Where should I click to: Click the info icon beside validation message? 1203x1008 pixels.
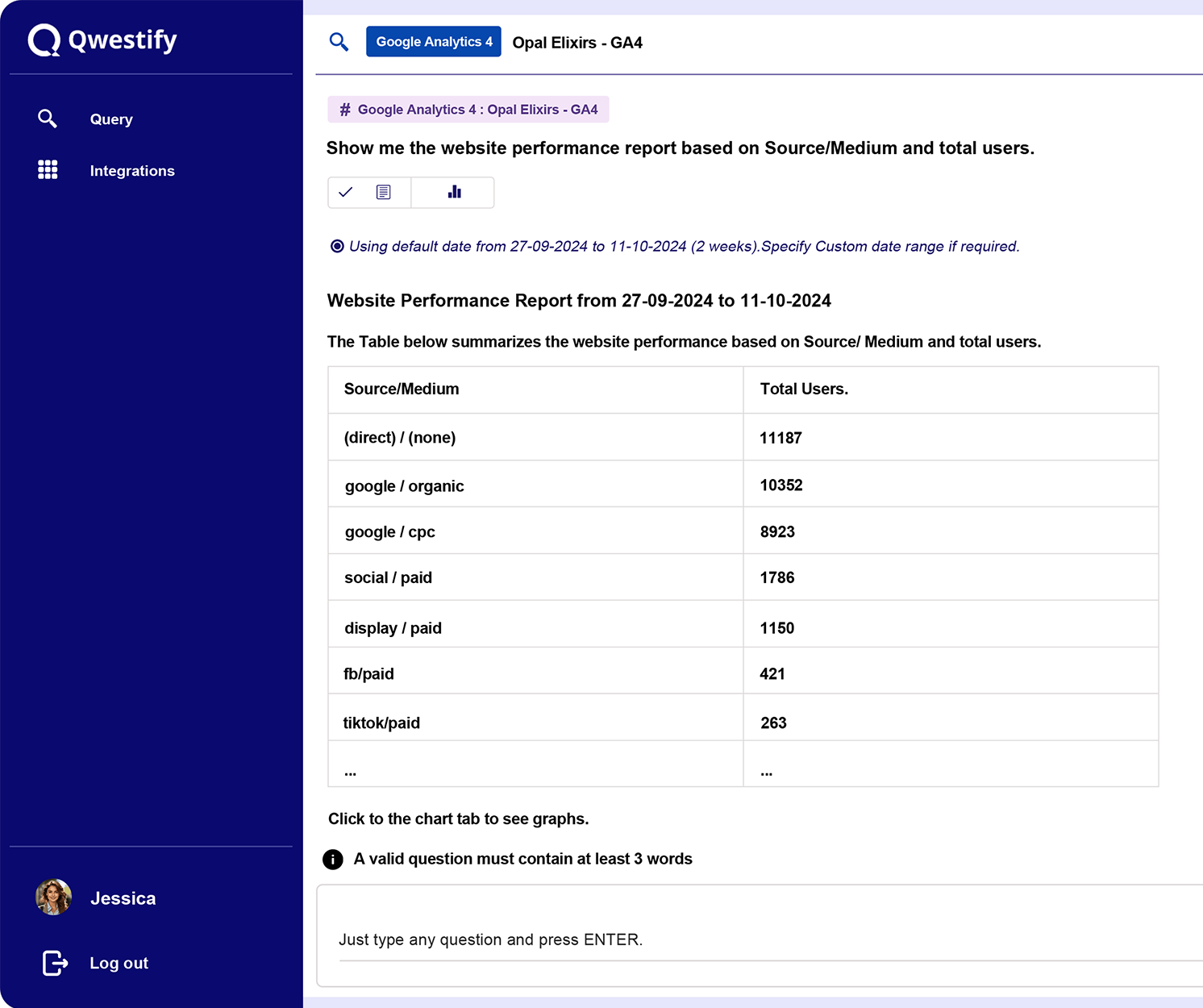click(x=333, y=860)
